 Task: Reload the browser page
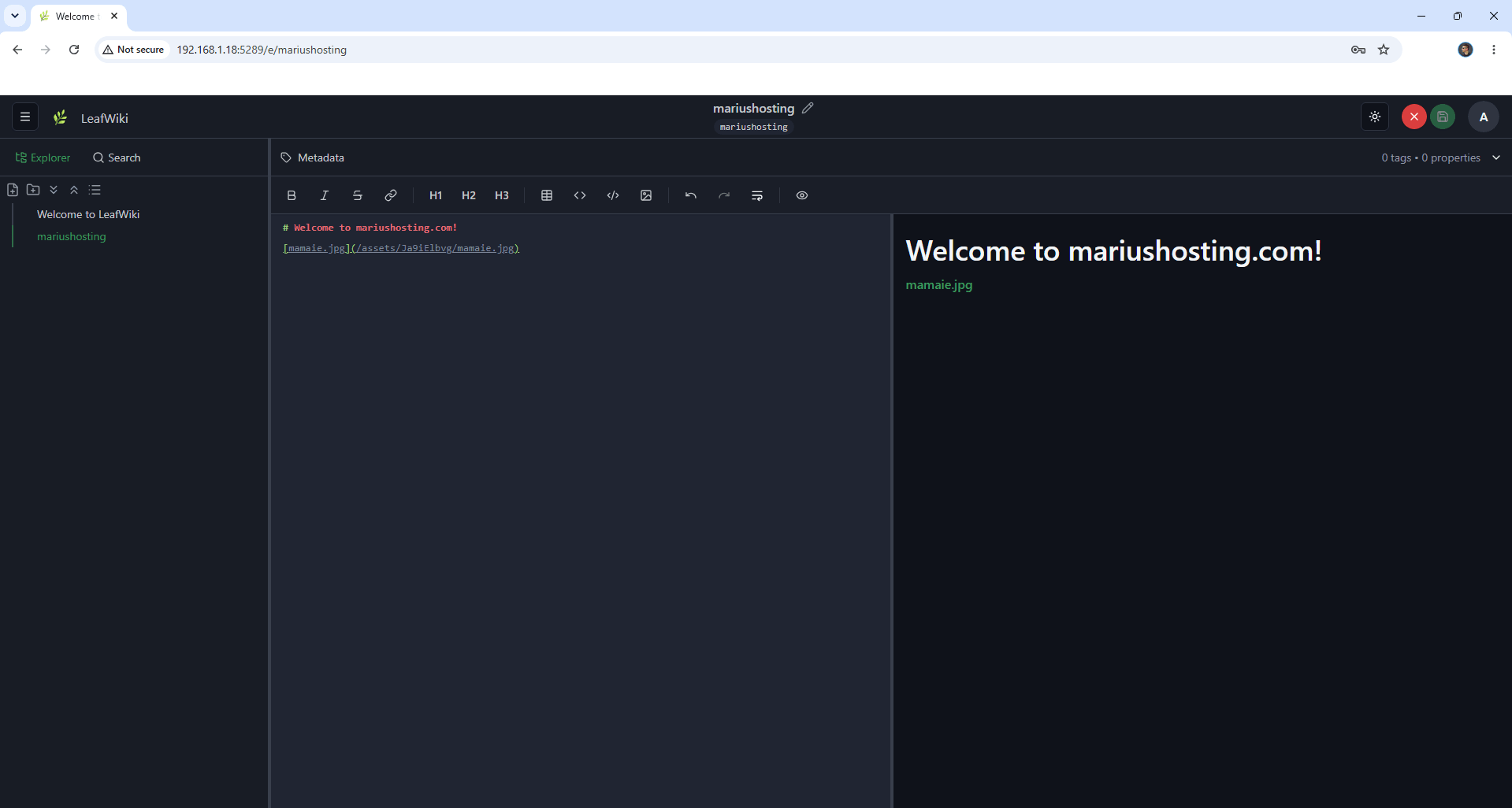coord(74,50)
